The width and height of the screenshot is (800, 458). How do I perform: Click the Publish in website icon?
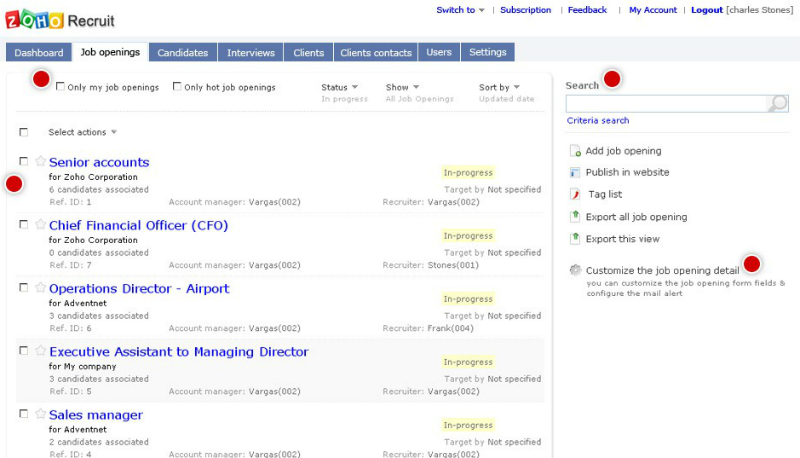(x=575, y=173)
